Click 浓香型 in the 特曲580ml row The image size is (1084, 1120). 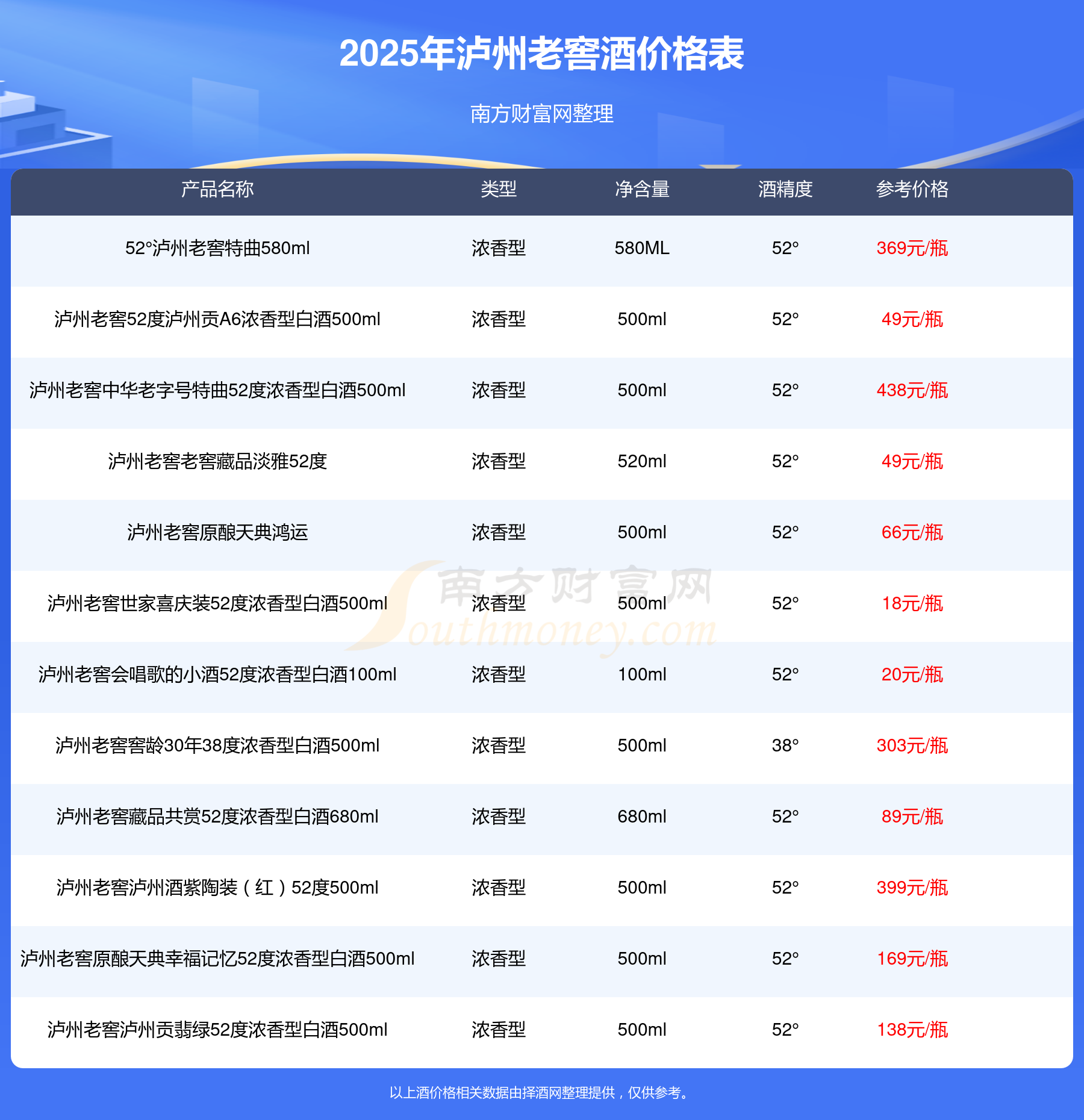click(499, 248)
